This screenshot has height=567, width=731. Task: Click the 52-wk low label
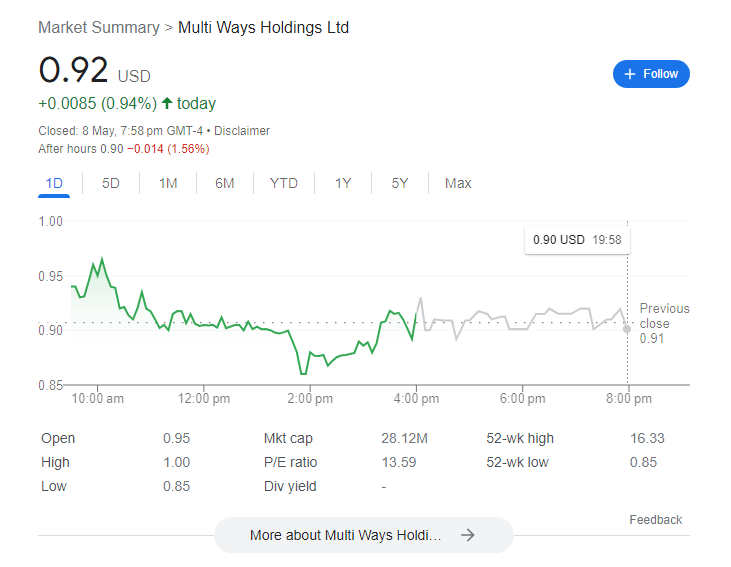517,462
